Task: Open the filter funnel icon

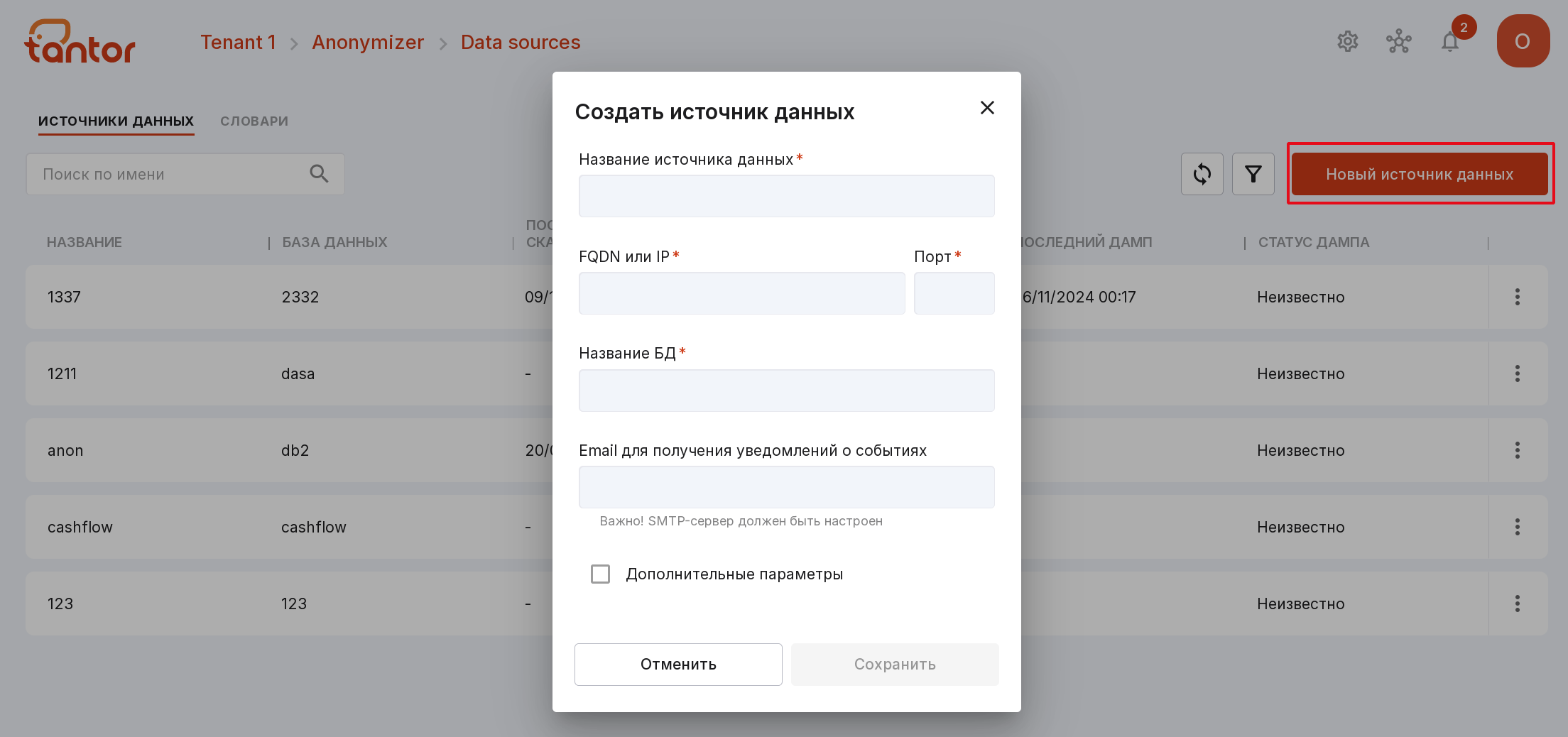Action: click(1253, 174)
